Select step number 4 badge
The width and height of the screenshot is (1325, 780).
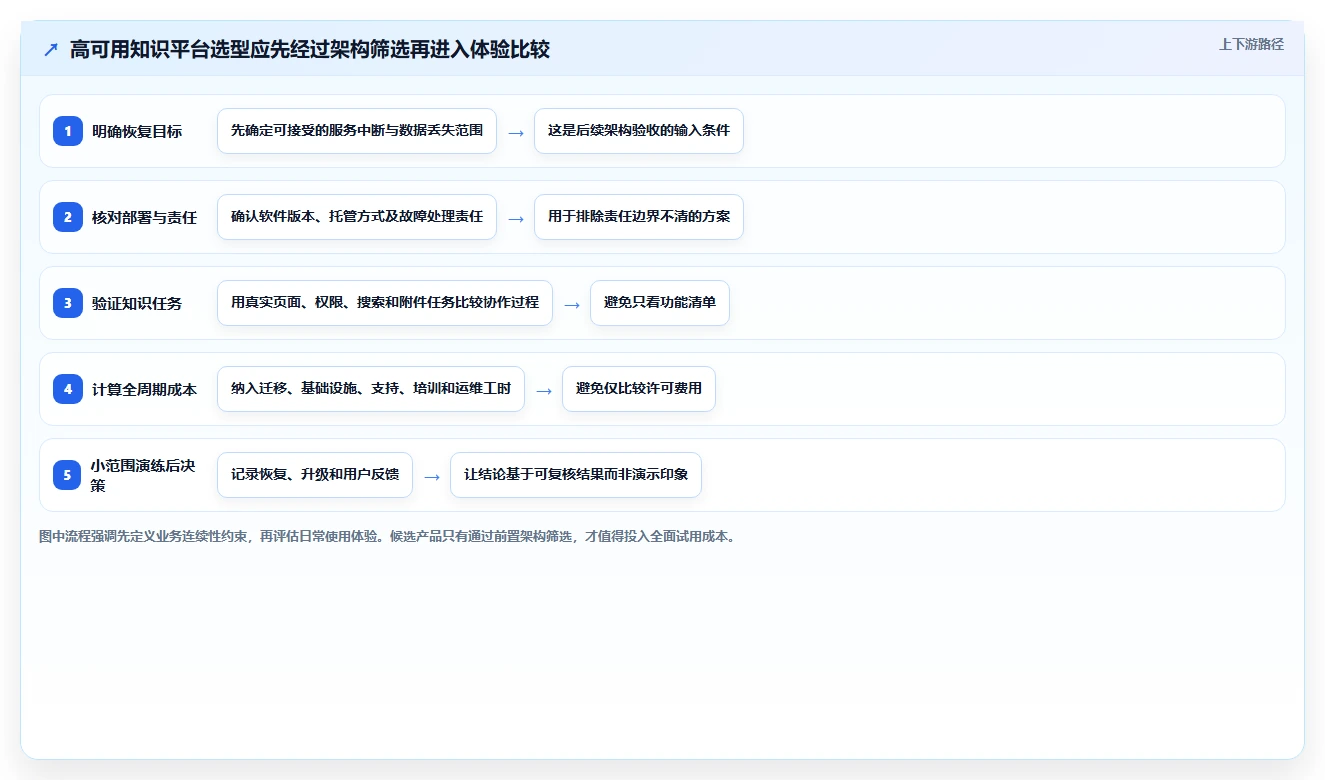[68, 389]
